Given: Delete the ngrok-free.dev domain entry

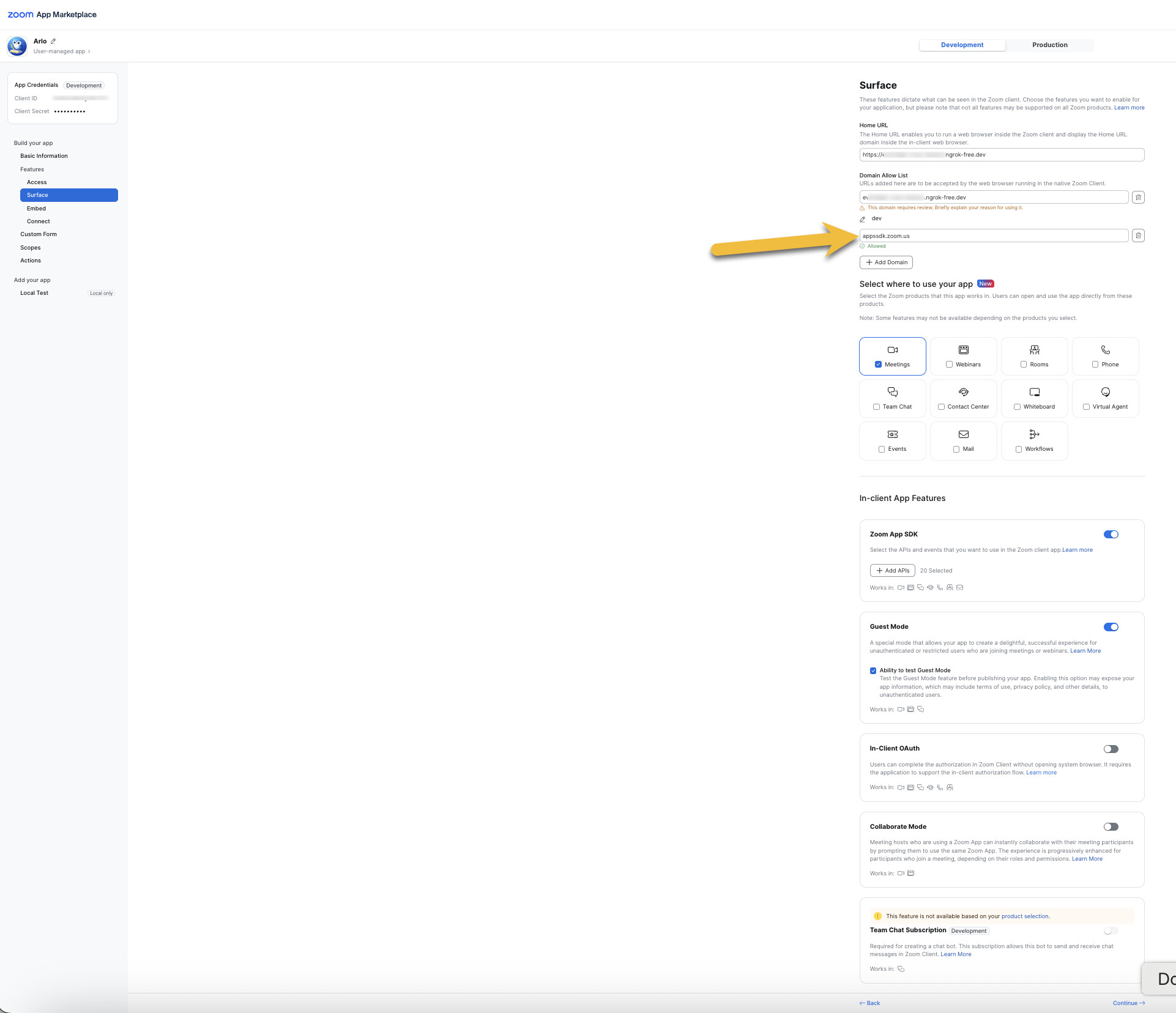Looking at the screenshot, I should [1137, 198].
